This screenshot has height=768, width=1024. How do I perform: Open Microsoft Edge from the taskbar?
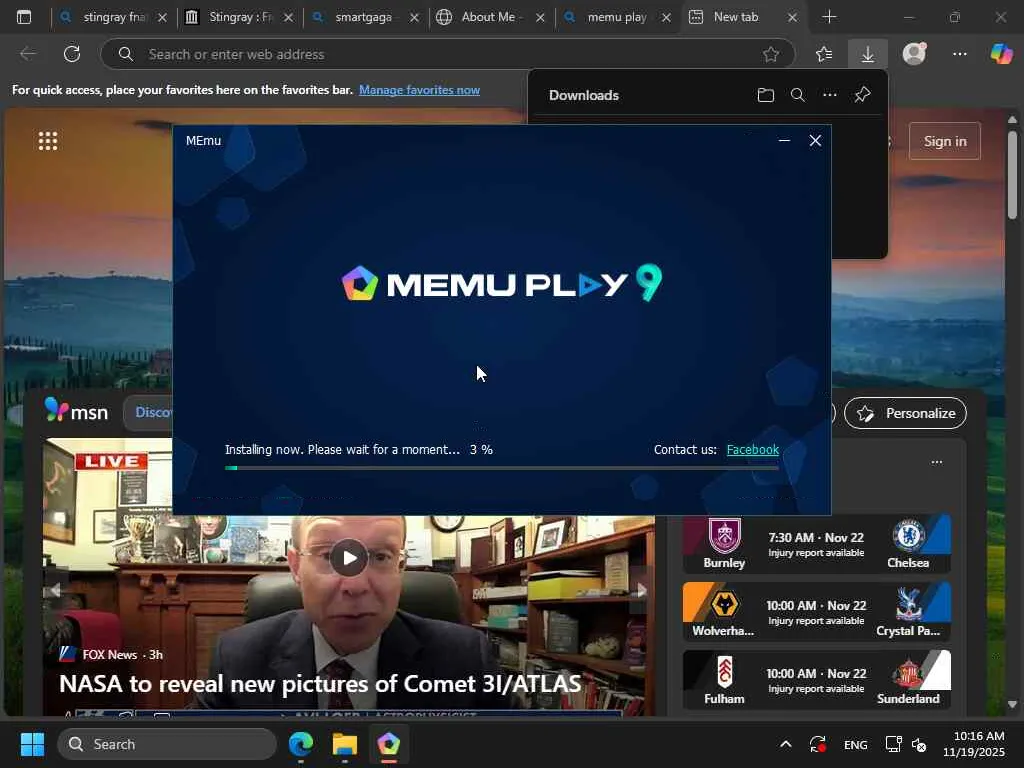[301, 744]
